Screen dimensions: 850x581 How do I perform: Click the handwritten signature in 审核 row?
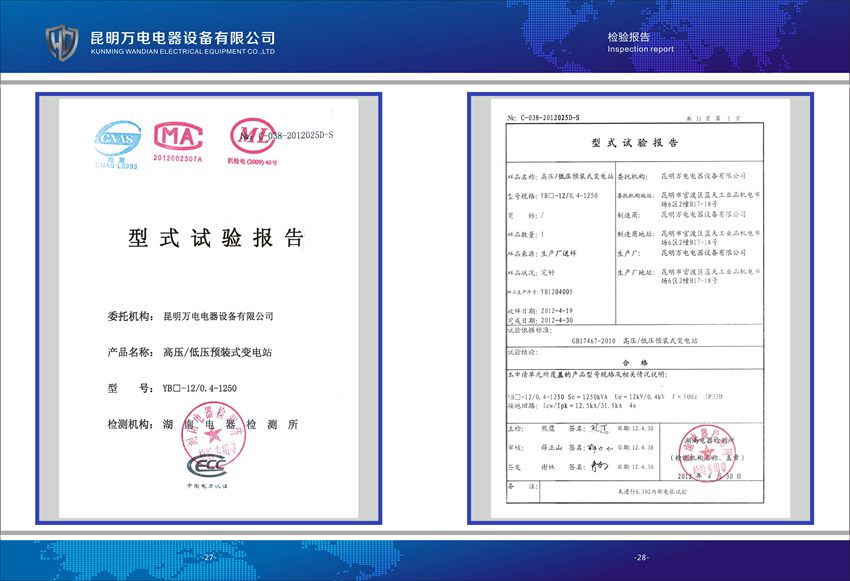(x=599, y=448)
